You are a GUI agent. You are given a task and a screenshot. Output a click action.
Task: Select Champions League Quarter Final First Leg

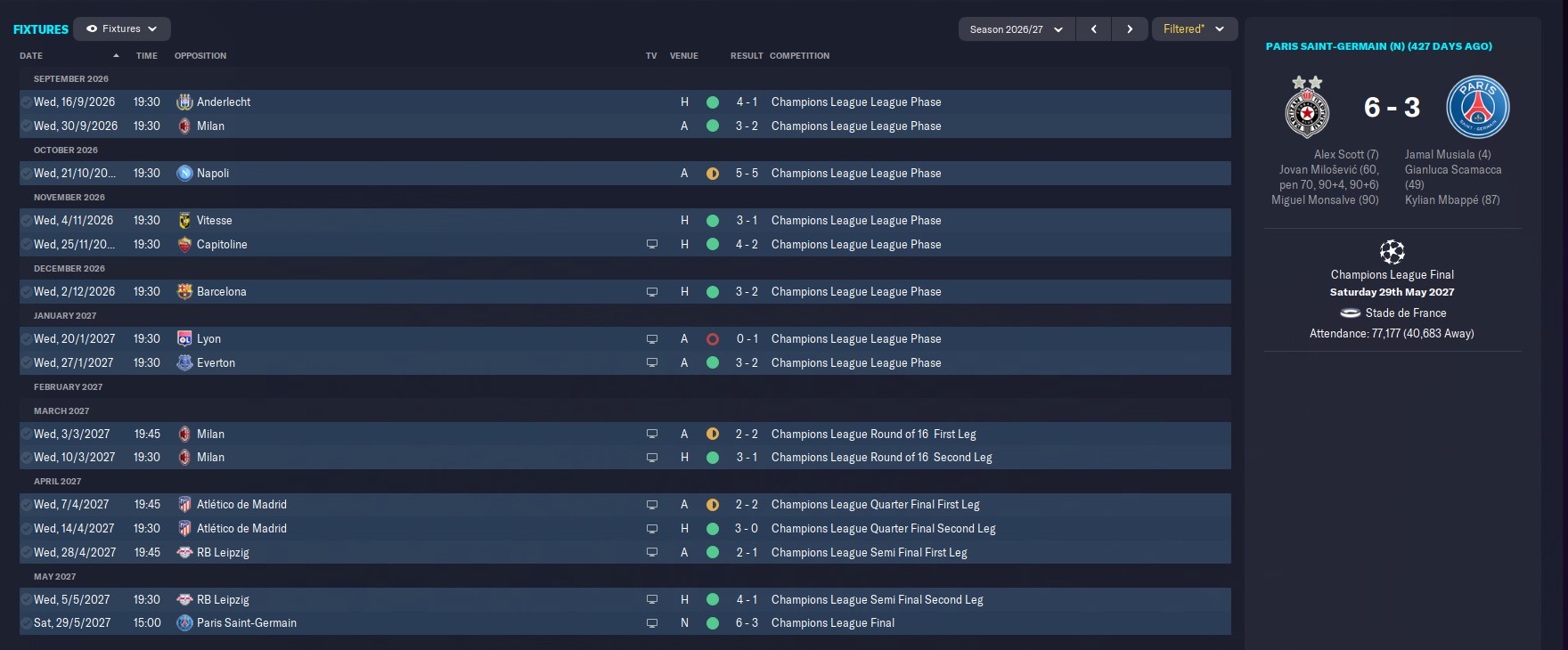click(x=875, y=505)
